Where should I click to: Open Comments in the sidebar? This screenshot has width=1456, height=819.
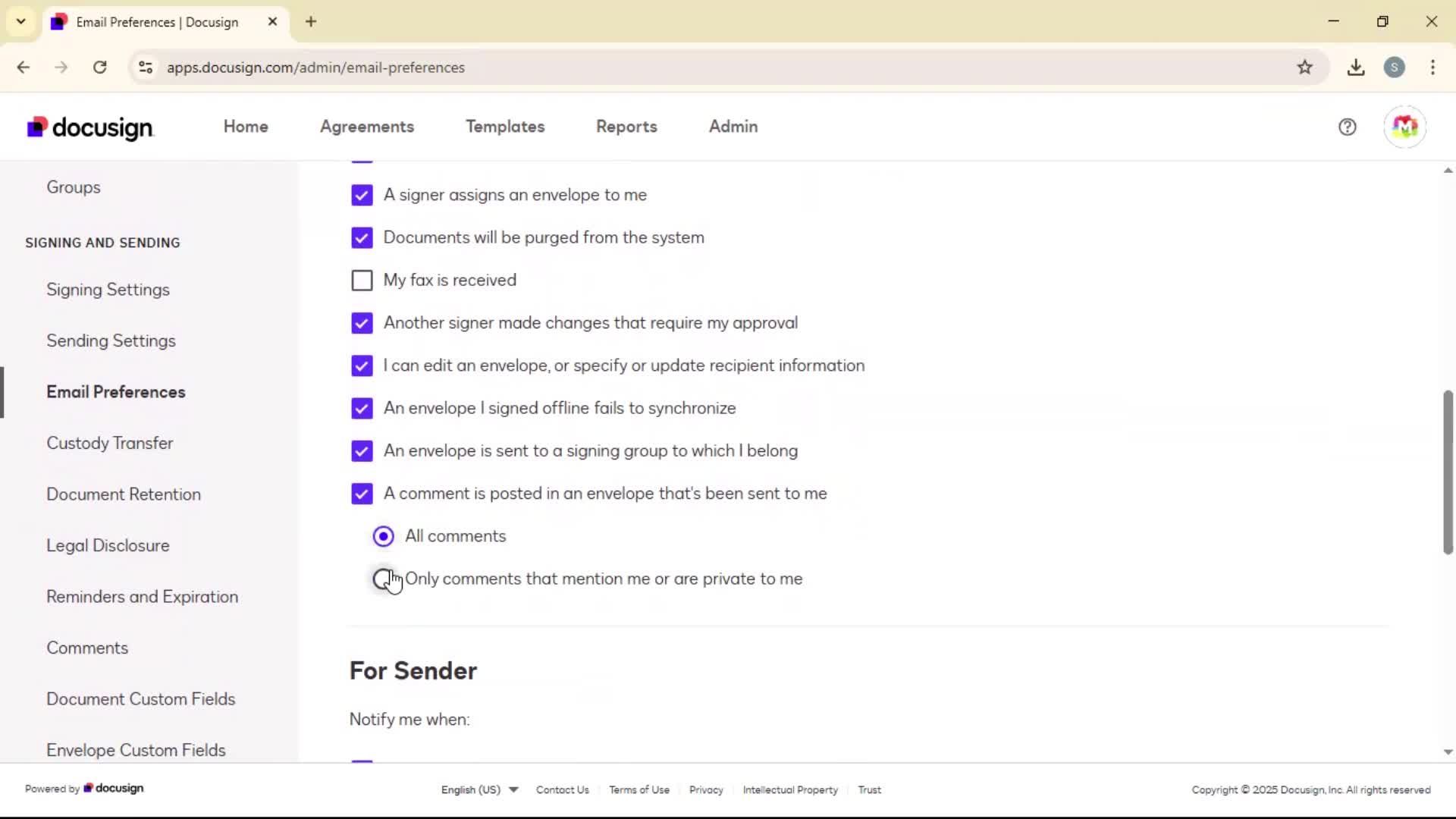tap(87, 648)
